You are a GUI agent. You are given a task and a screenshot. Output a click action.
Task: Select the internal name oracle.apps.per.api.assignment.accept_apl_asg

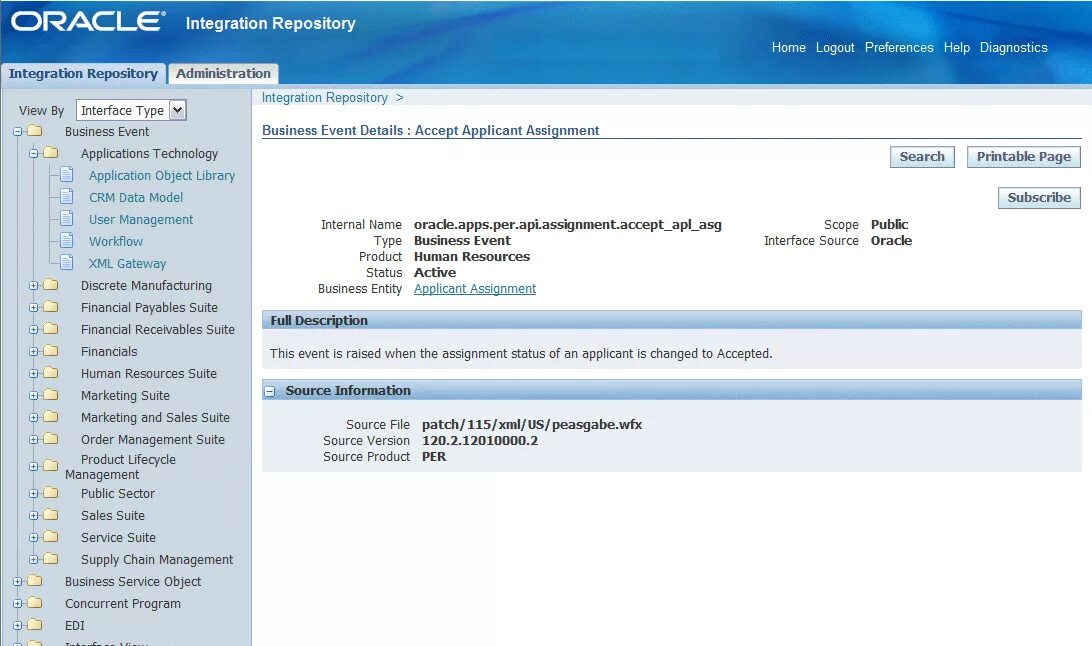coord(568,224)
